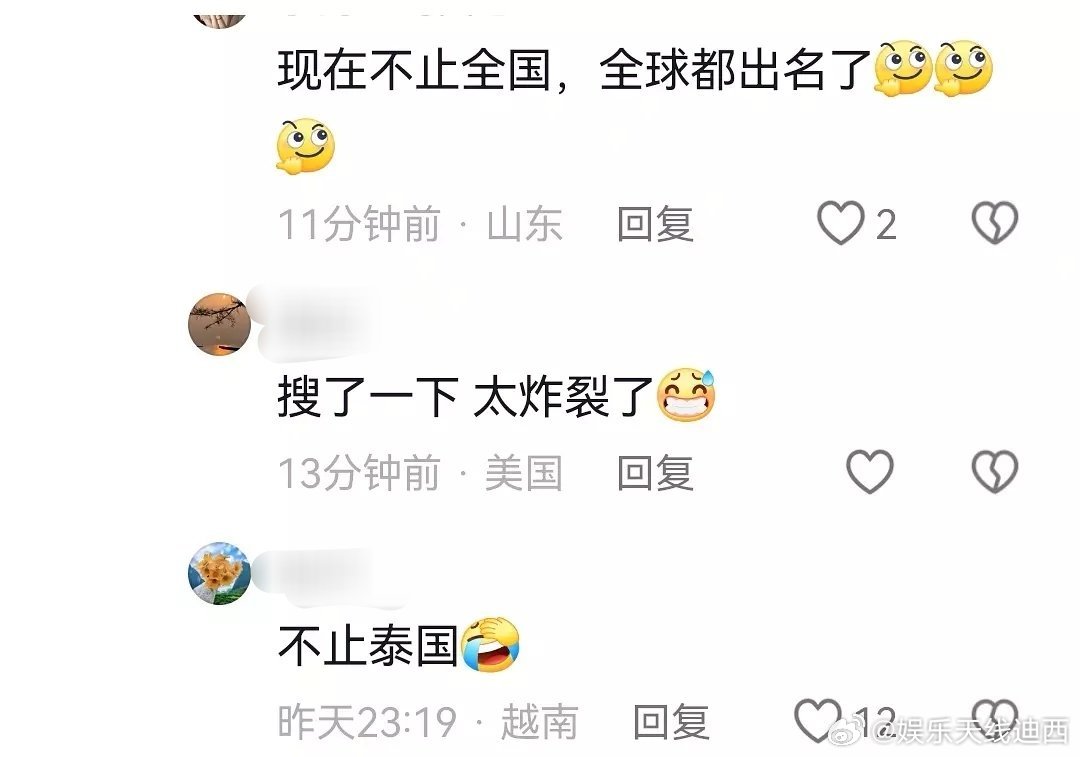Reply to the 昨天23:19 越南 comment
The image size is (1080, 757).
click(671, 722)
